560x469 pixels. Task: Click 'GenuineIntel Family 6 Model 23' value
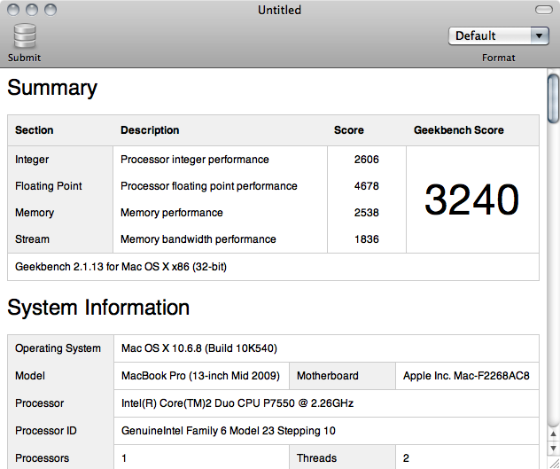coord(228,431)
